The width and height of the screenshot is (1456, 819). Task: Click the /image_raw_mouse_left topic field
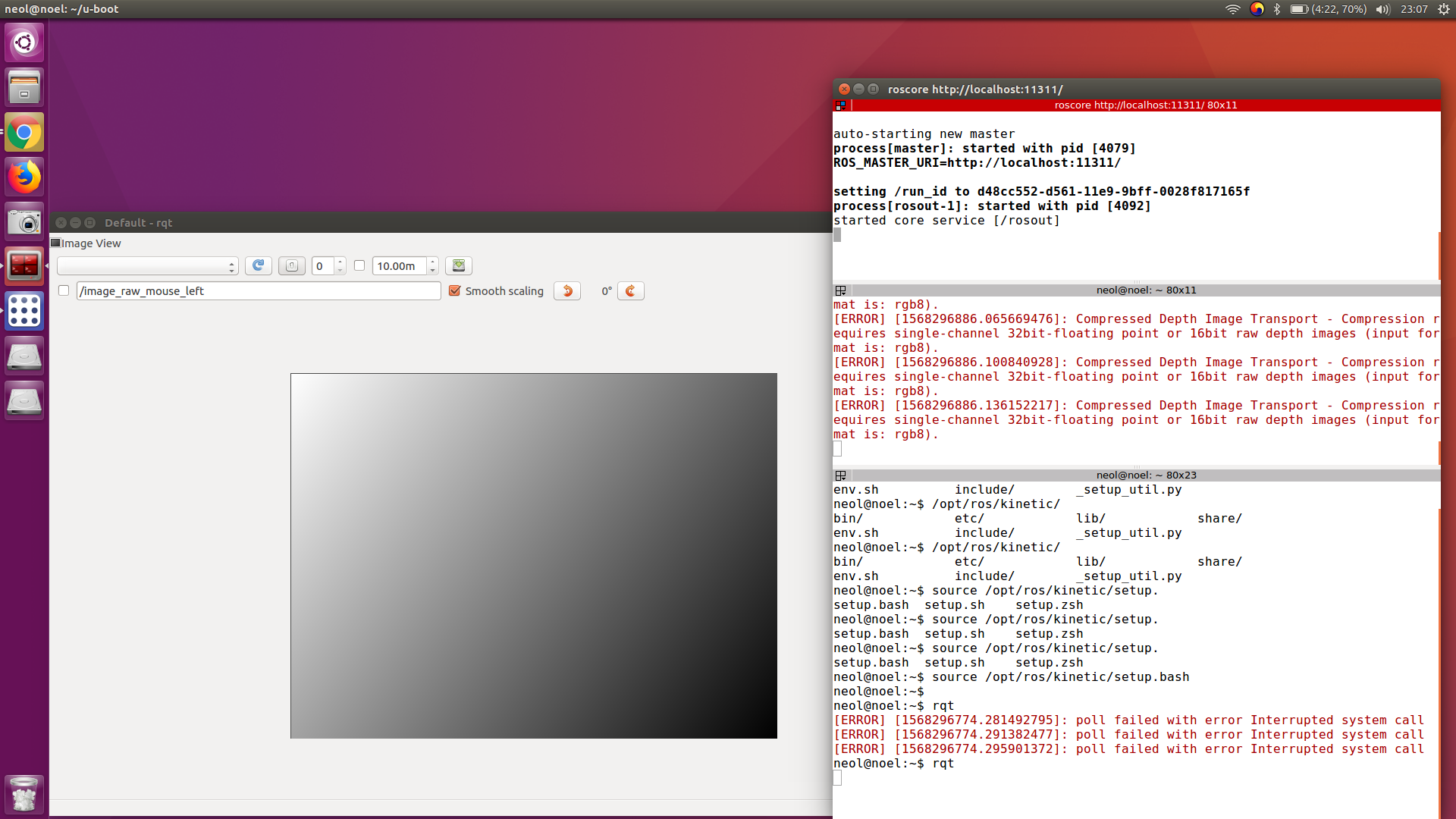point(258,291)
